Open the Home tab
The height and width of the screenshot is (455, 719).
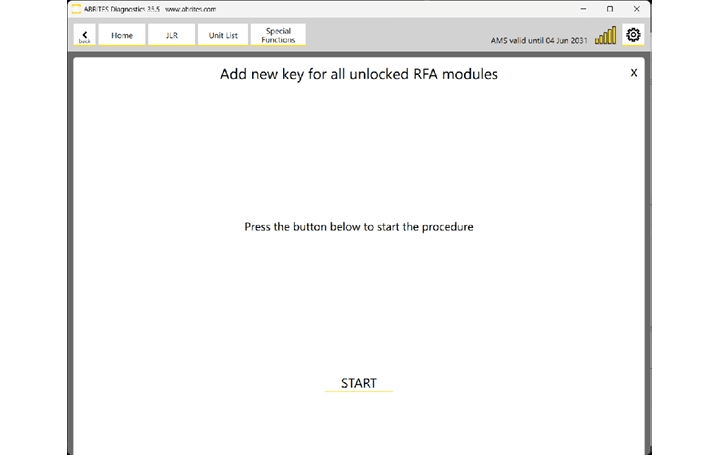122,35
